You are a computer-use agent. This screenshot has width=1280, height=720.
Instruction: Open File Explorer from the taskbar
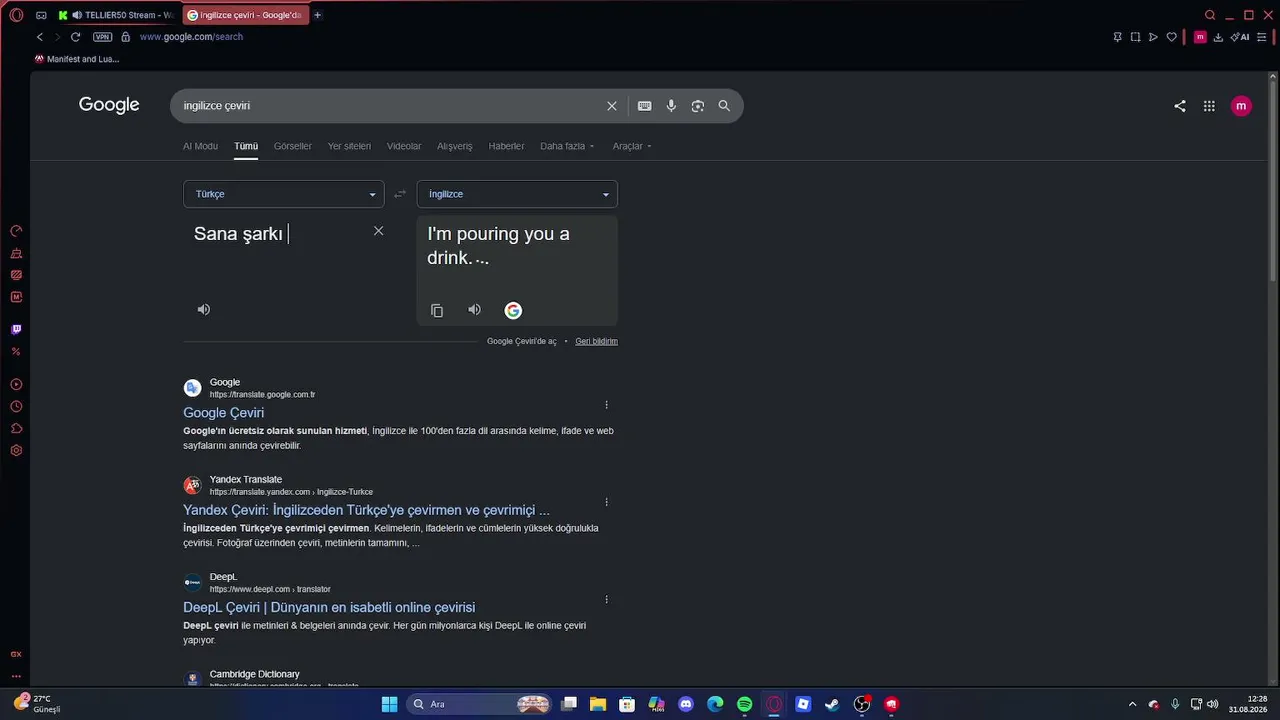pyautogui.click(x=598, y=704)
